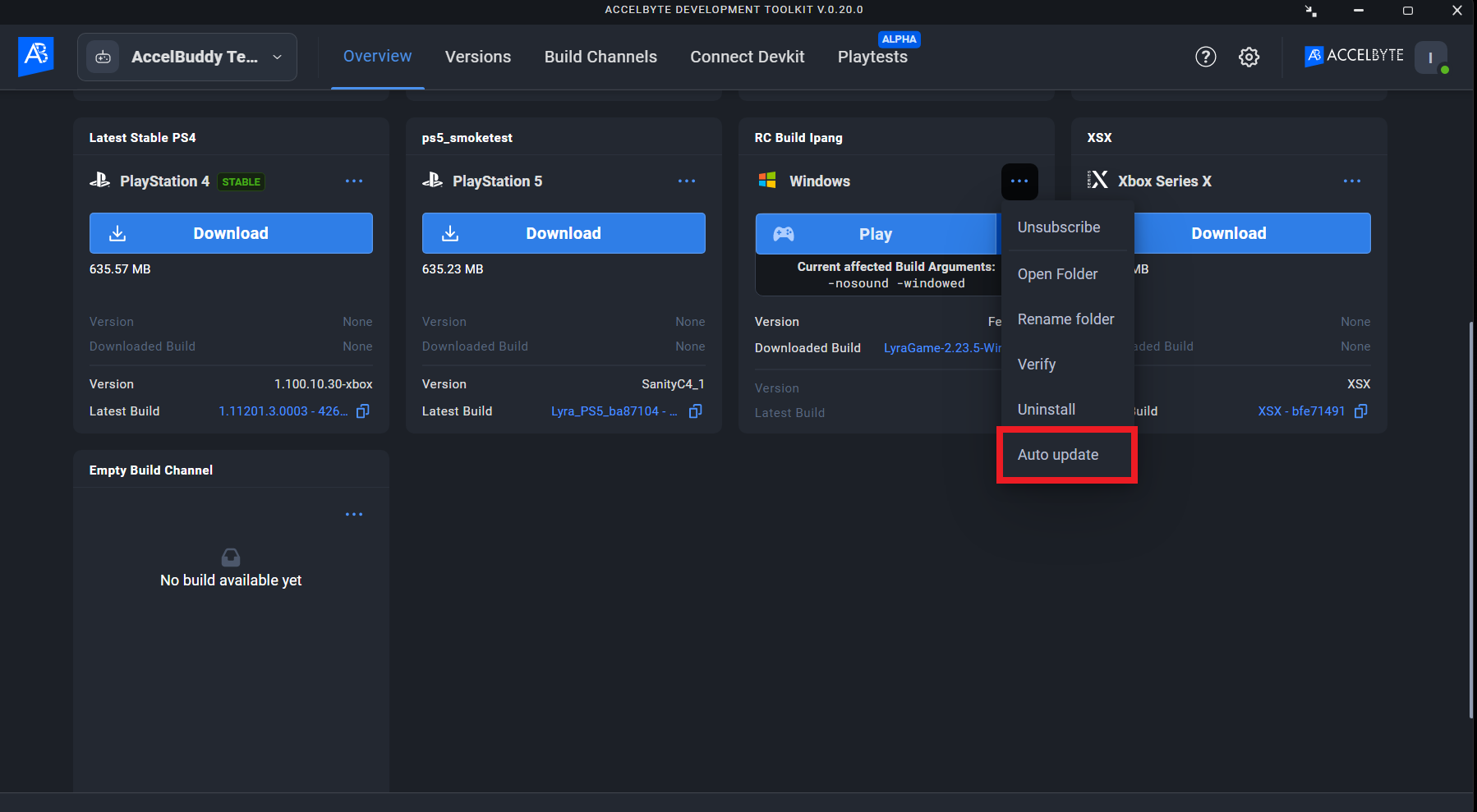
Task: Choose Rename folder from the context menu
Action: click(1068, 319)
